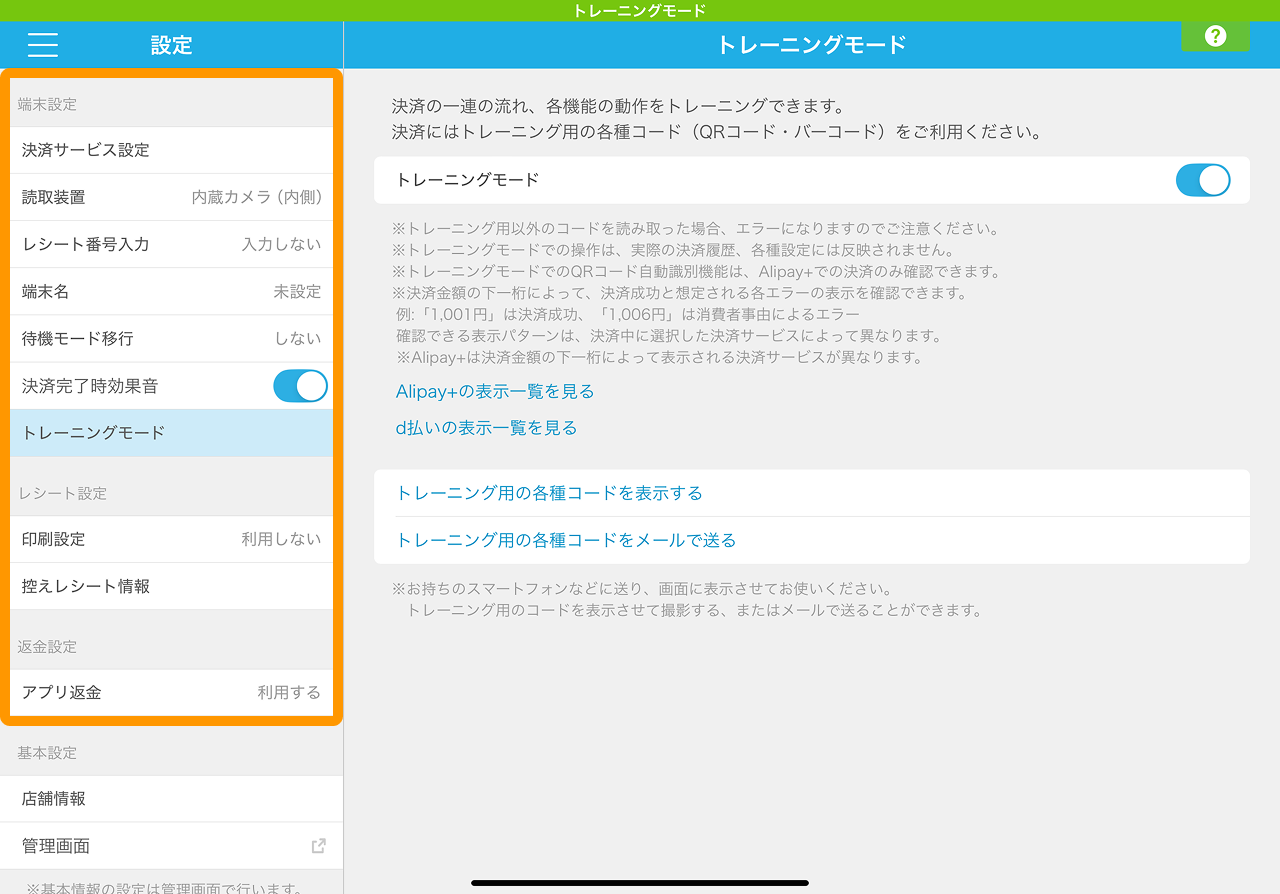Image resolution: width=1280 pixels, height=894 pixels.
Task: Open the 管理画面 settings entry
Action: (x=171, y=845)
